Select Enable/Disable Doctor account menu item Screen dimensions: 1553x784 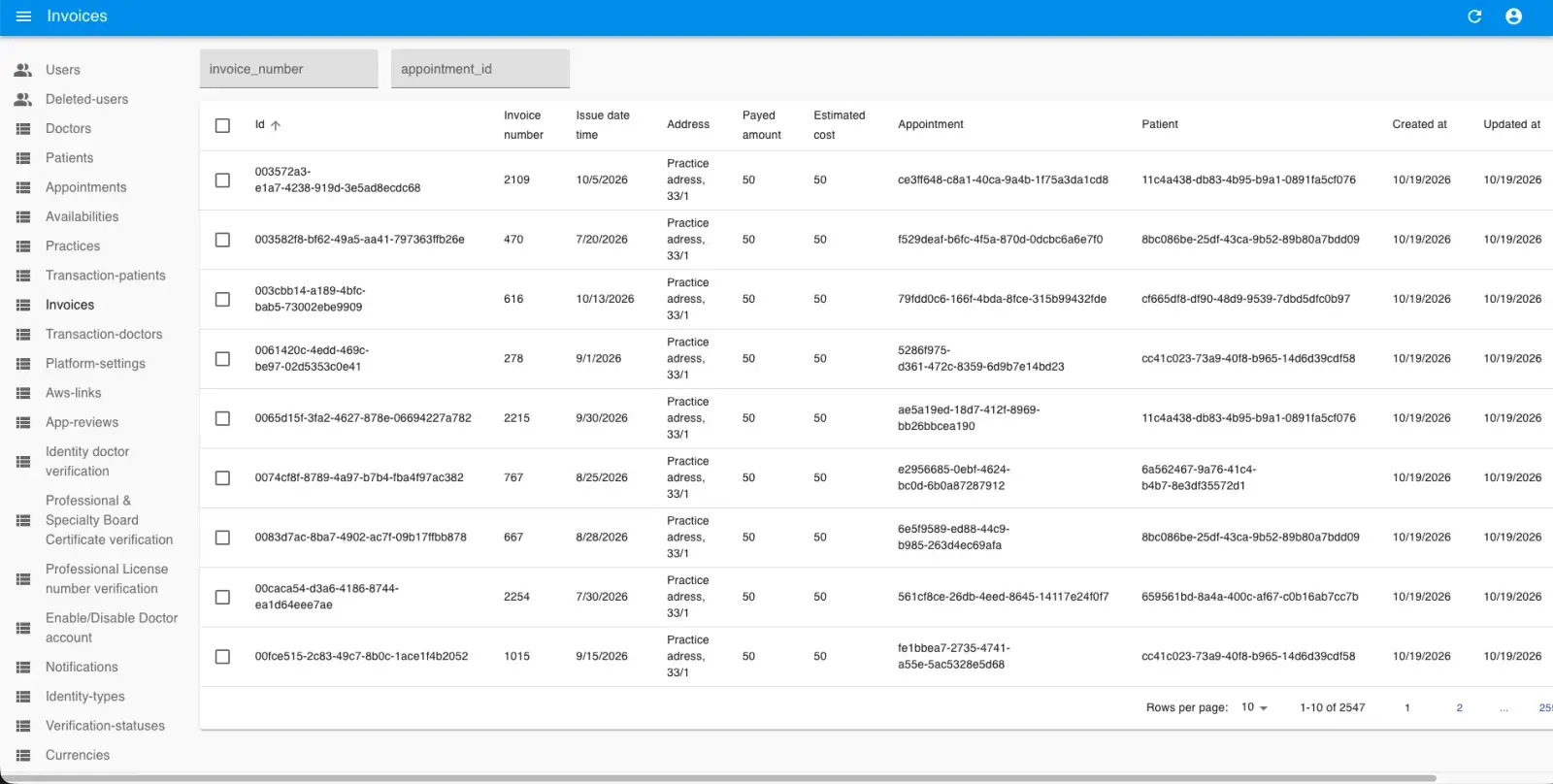tap(112, 628)
